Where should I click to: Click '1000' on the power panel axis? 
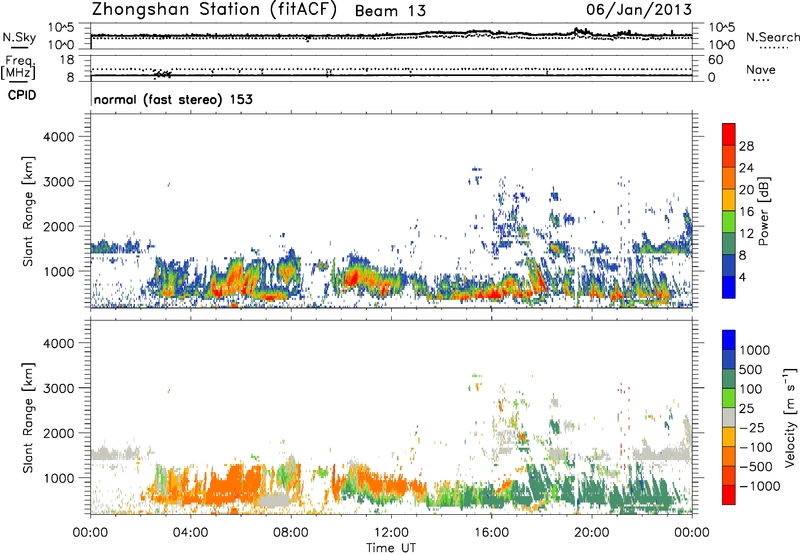tap(58, 271)
